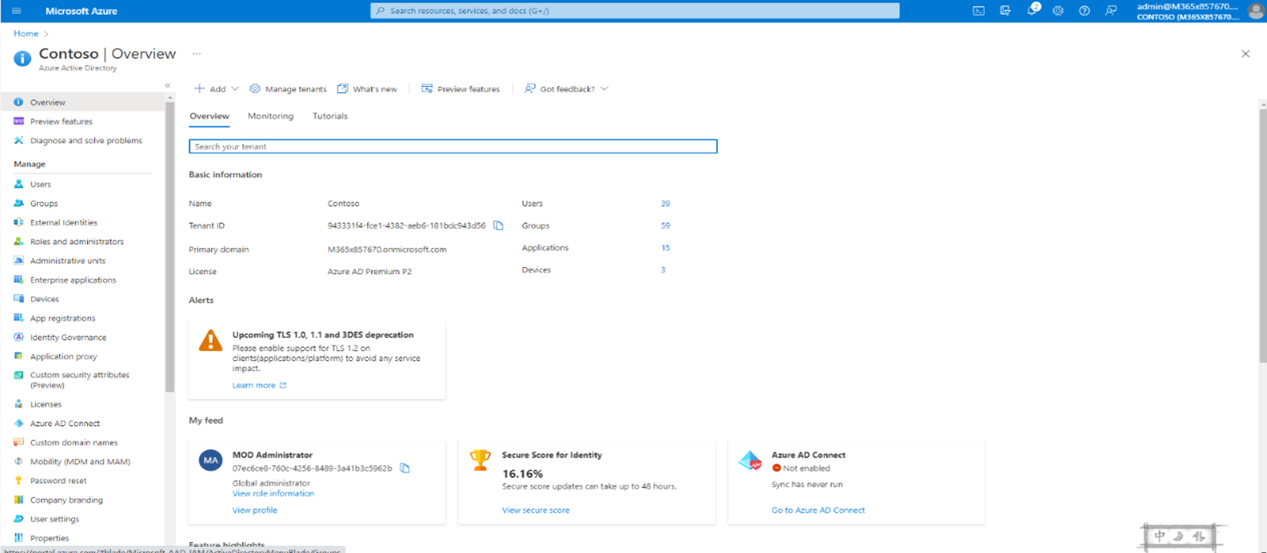This screenshot has width=1267, height=553.
Task: Click Preview features in the toolbar
Action: [x=460, y=89]
